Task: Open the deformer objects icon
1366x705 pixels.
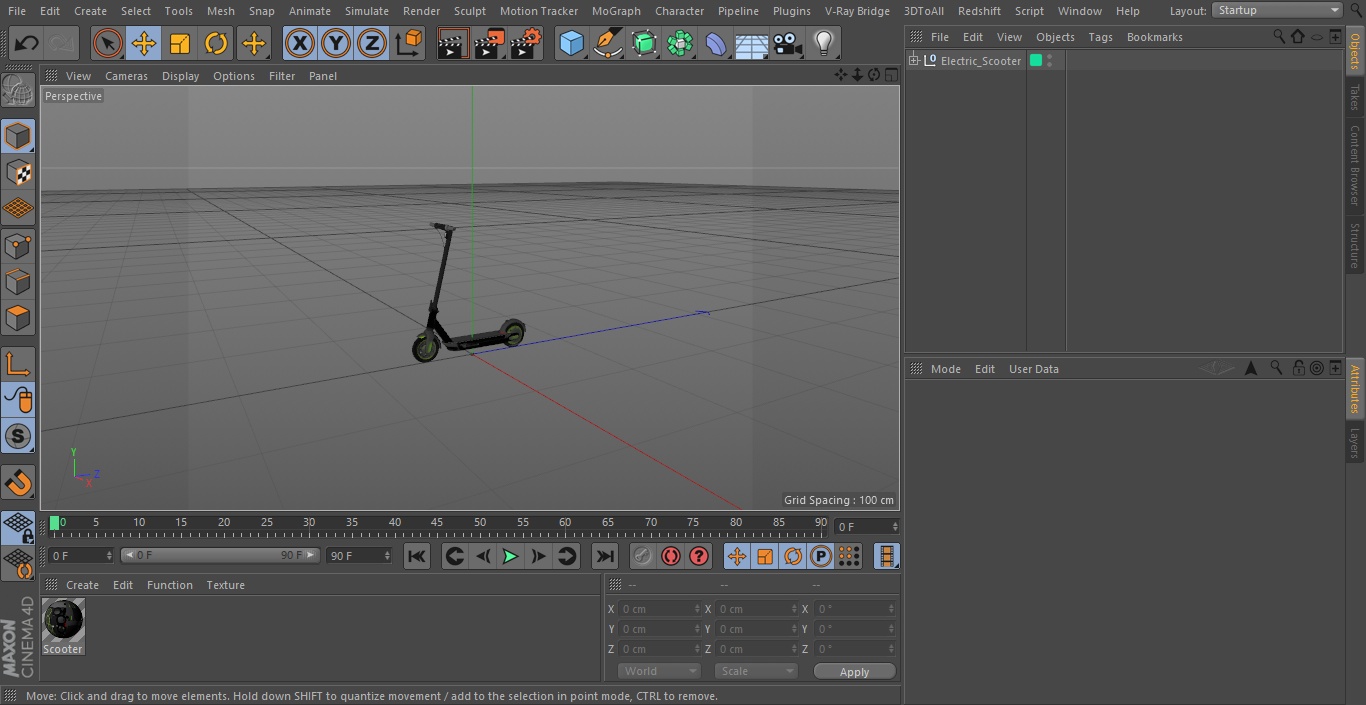Action: click(x=716, y=43)
